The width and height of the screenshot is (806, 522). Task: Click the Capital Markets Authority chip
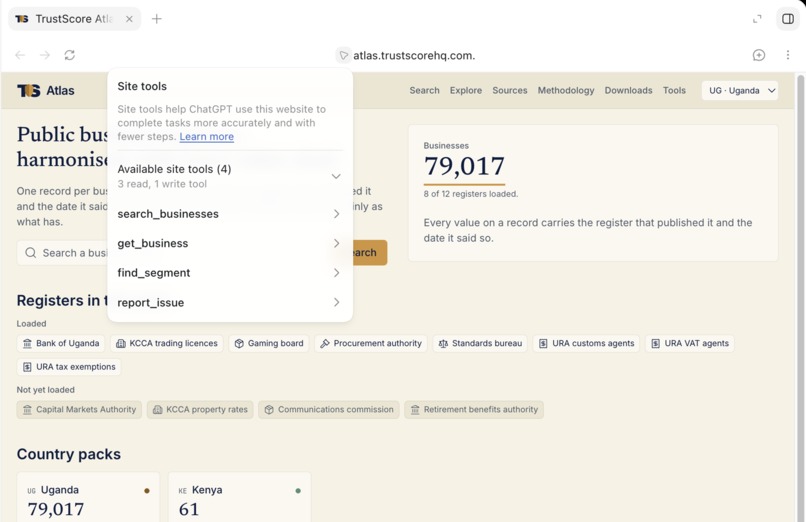(79, 409)
